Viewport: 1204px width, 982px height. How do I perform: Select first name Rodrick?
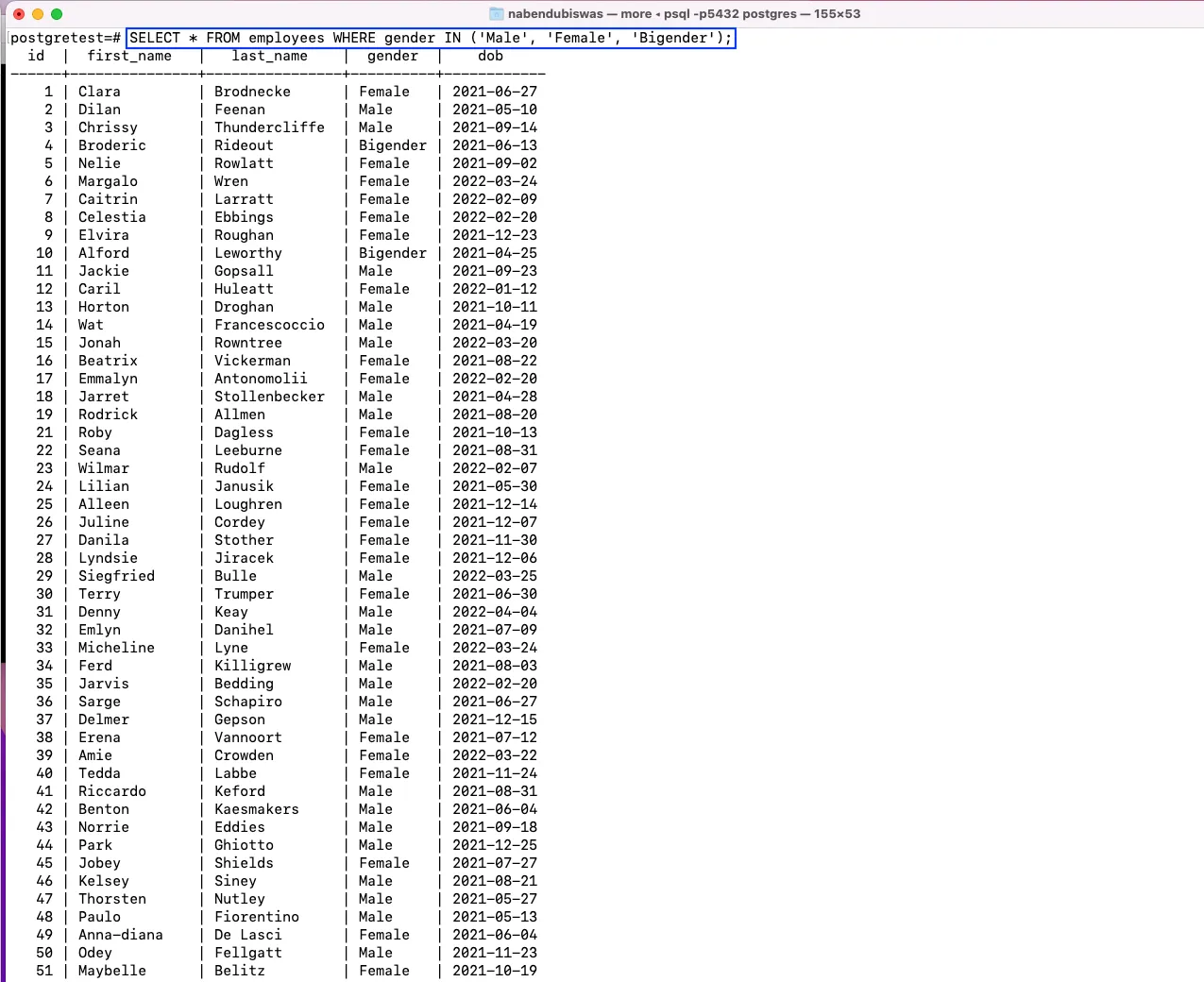108,415
